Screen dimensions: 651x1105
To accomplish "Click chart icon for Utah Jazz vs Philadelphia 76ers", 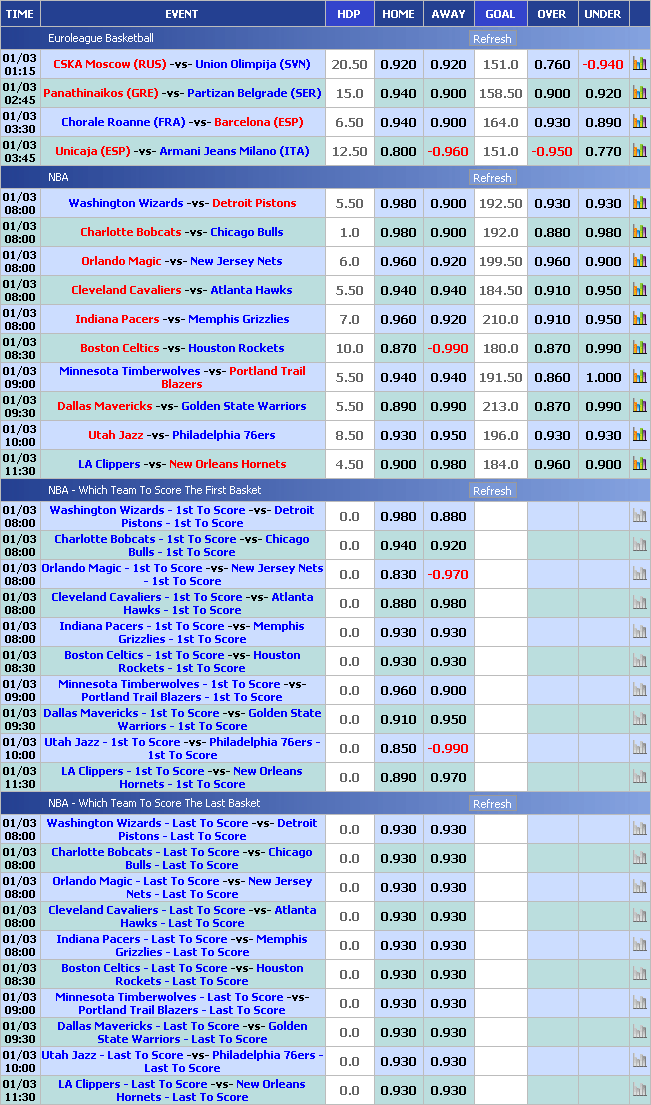I will click(x=639, y=435).
